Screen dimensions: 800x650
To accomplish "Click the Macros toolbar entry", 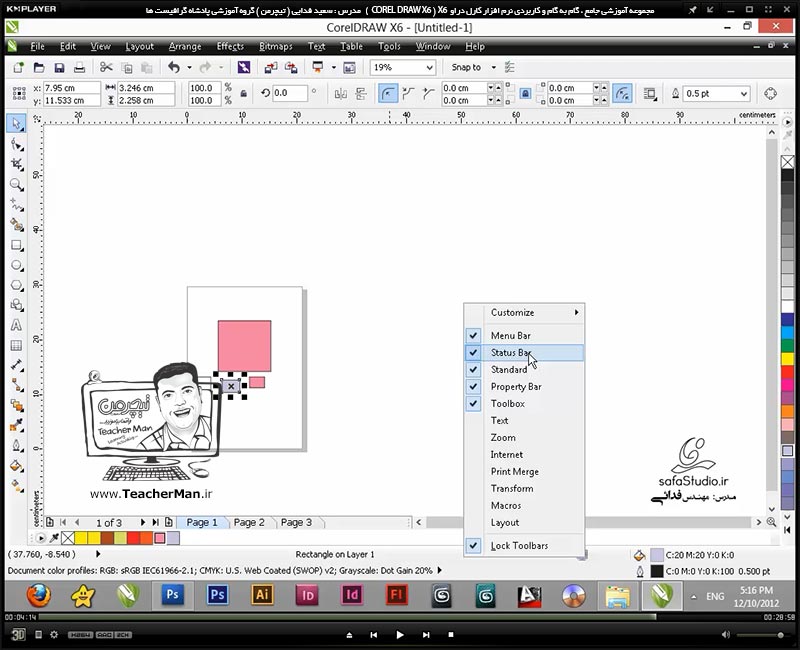I will [x=524, y=506].
